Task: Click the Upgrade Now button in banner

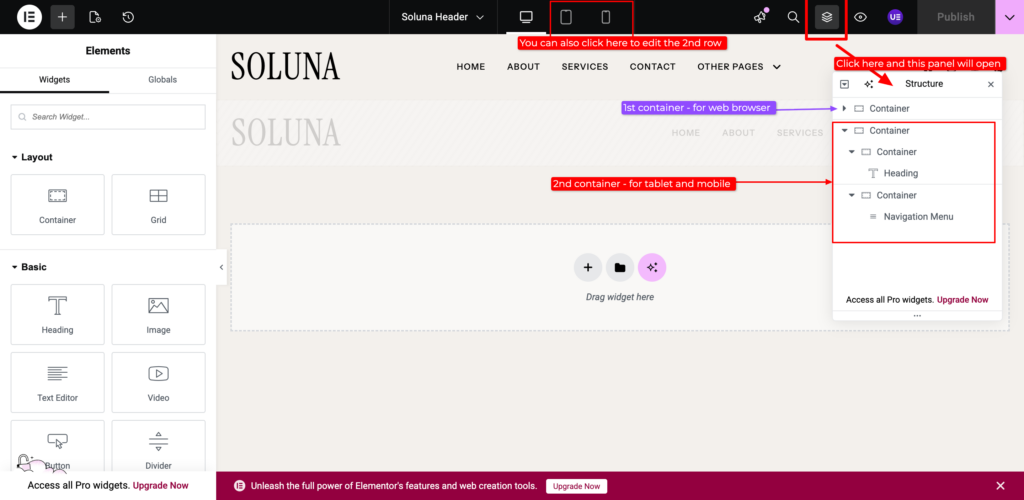Action: tap(576, 486)
